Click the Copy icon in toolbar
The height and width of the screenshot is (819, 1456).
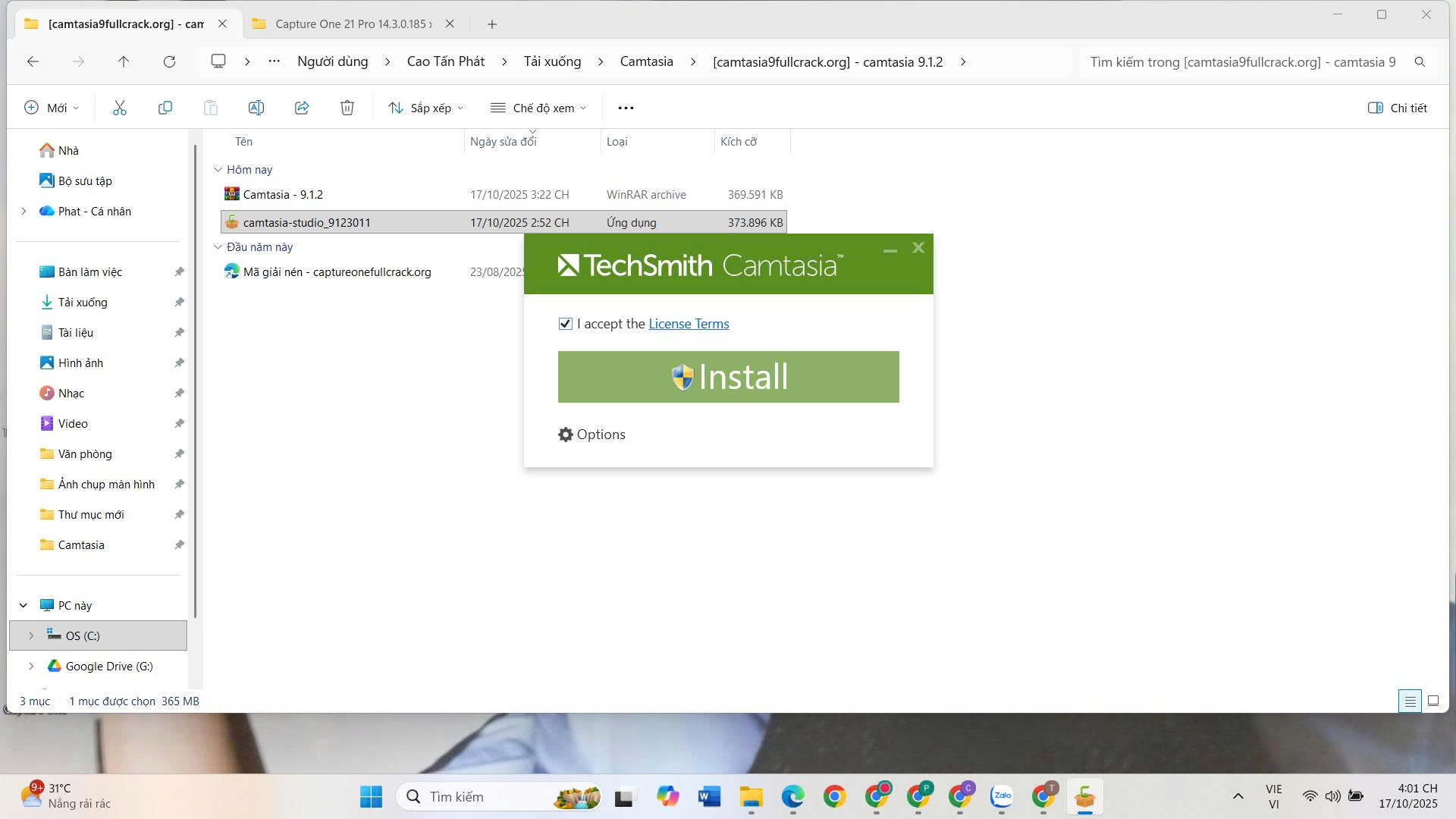point(165,108)
